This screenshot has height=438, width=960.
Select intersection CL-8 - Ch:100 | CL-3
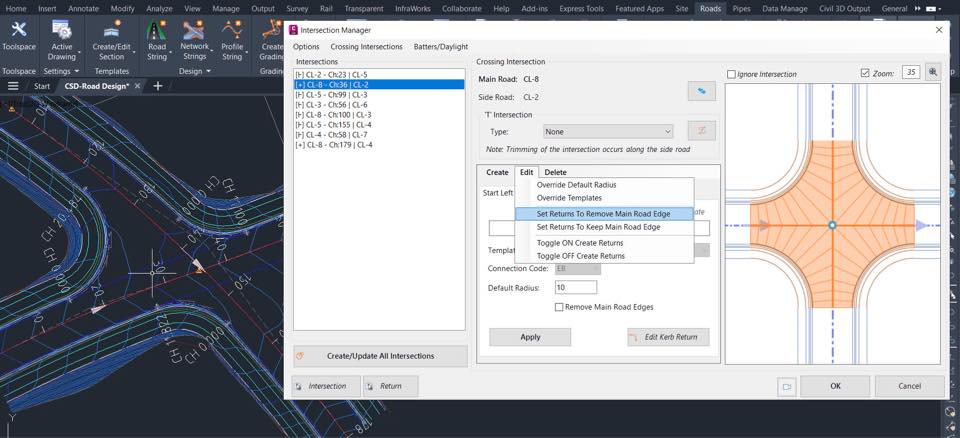(x=379, y=115)
